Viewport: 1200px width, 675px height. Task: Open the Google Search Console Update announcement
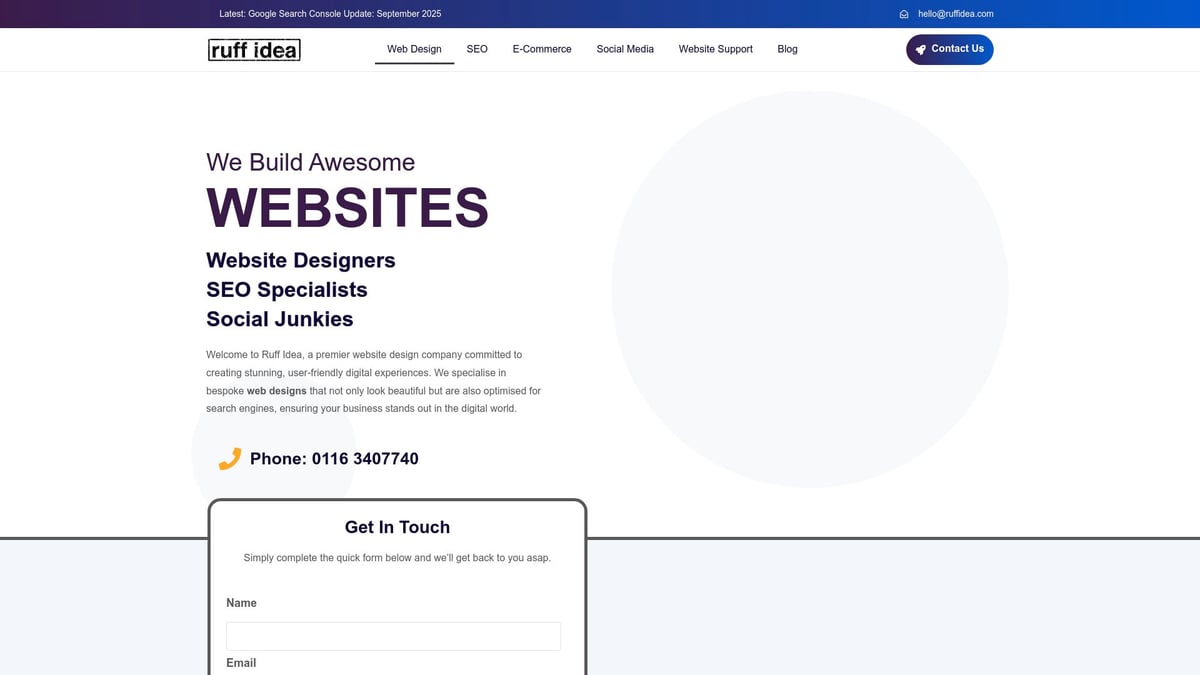coord(330,14)
